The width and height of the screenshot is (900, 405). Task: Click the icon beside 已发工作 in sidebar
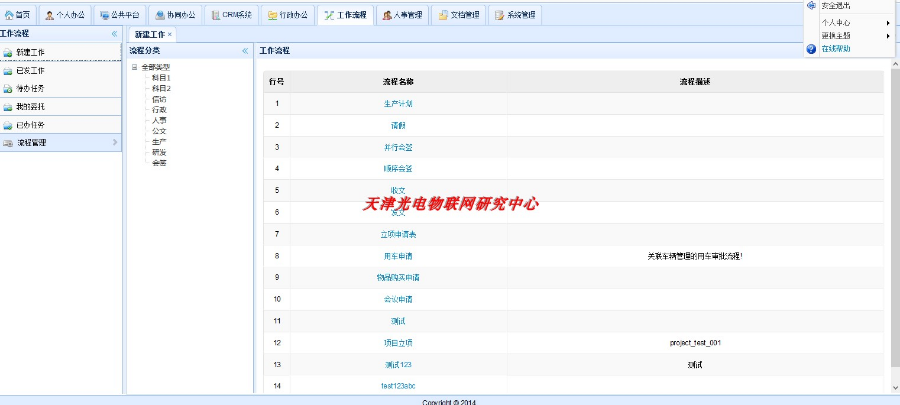click(x=7, y=71)
